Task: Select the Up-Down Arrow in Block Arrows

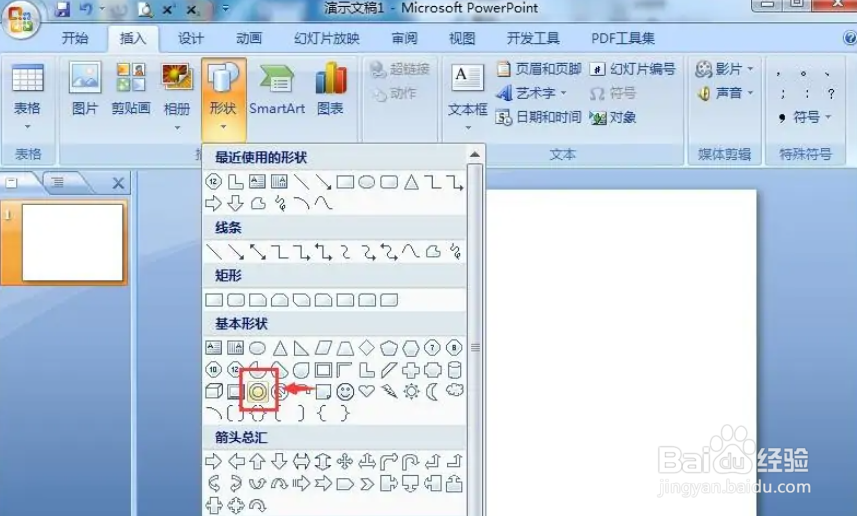Action: (x=323, y=462)
